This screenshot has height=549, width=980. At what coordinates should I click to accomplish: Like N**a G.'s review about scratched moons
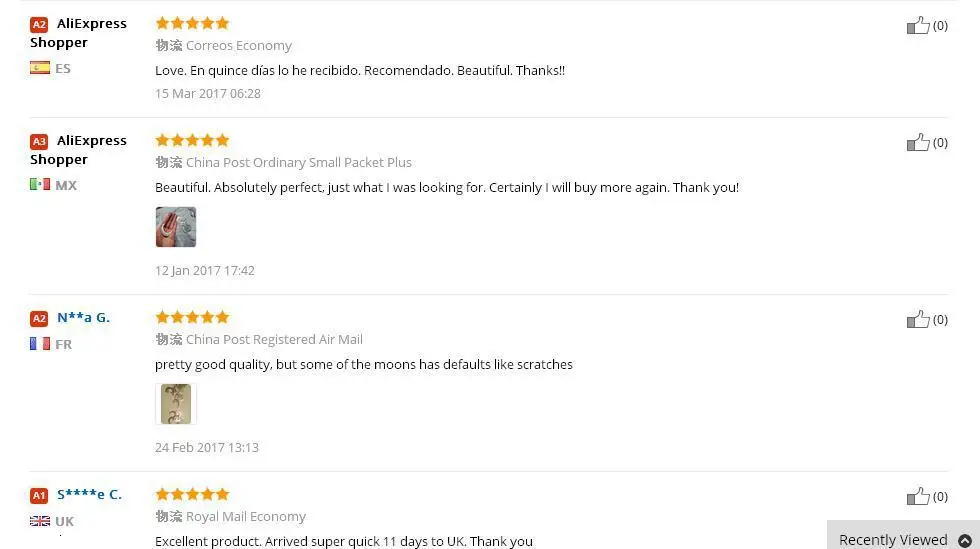coord(918,320)
